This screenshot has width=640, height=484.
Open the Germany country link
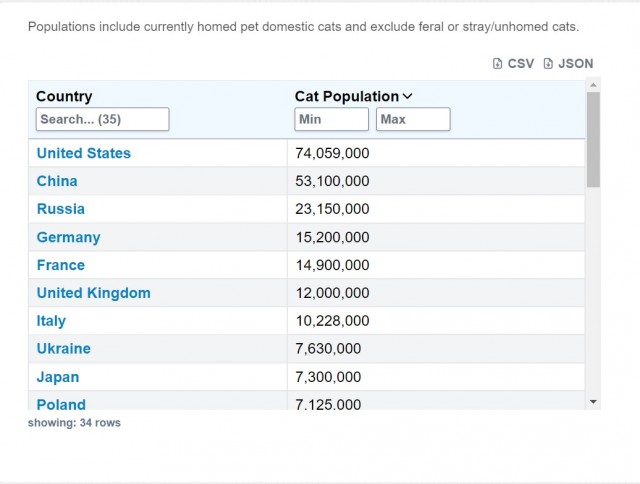pos(68,237)
